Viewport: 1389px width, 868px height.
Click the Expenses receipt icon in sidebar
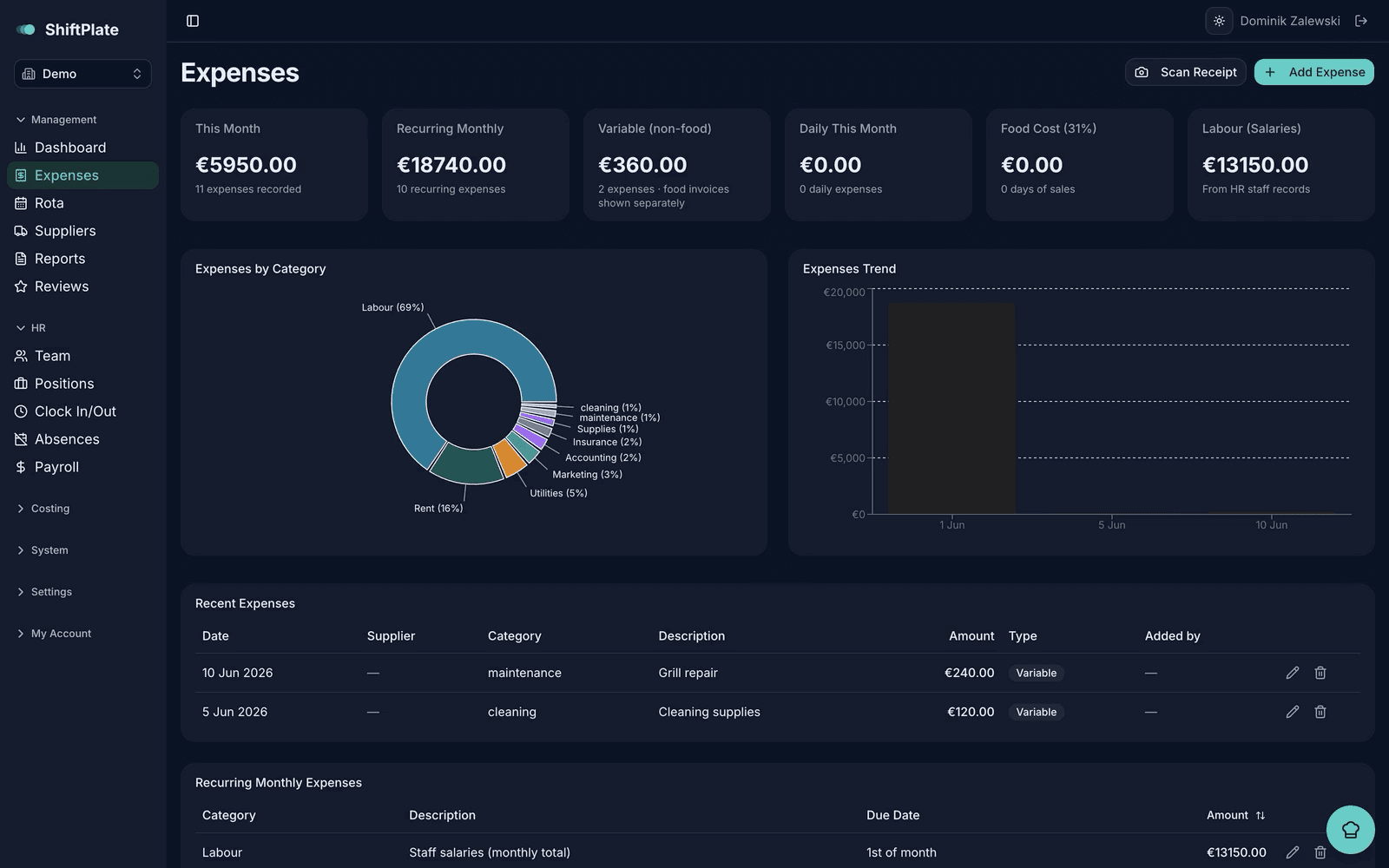tap(21, 175)
